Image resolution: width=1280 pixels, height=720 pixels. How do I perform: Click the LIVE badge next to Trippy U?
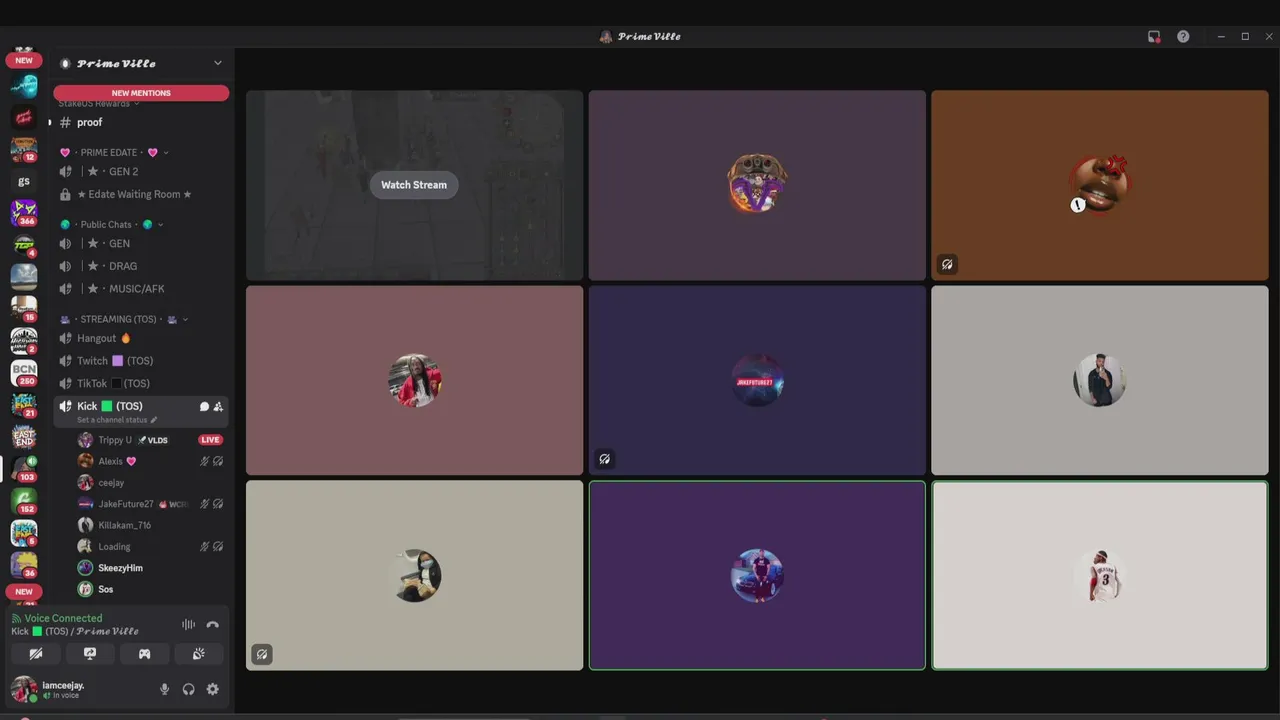click(210, 440)
